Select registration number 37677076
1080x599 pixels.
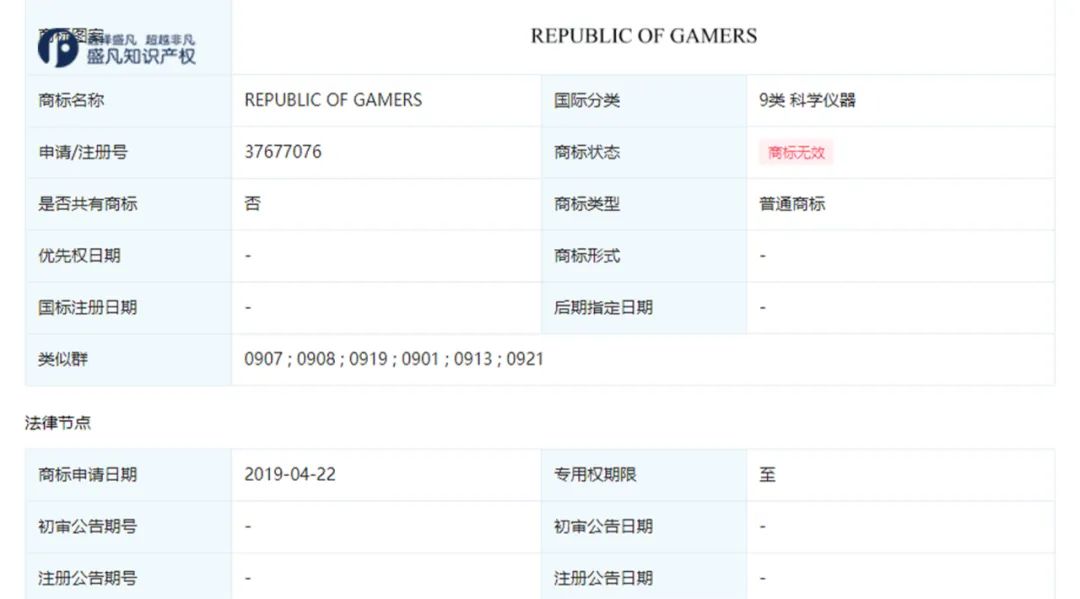[282, 152]
